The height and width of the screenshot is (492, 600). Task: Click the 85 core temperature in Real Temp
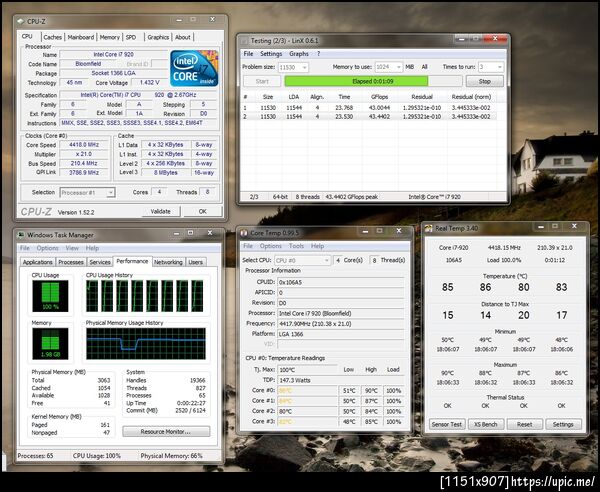point(448,287)
